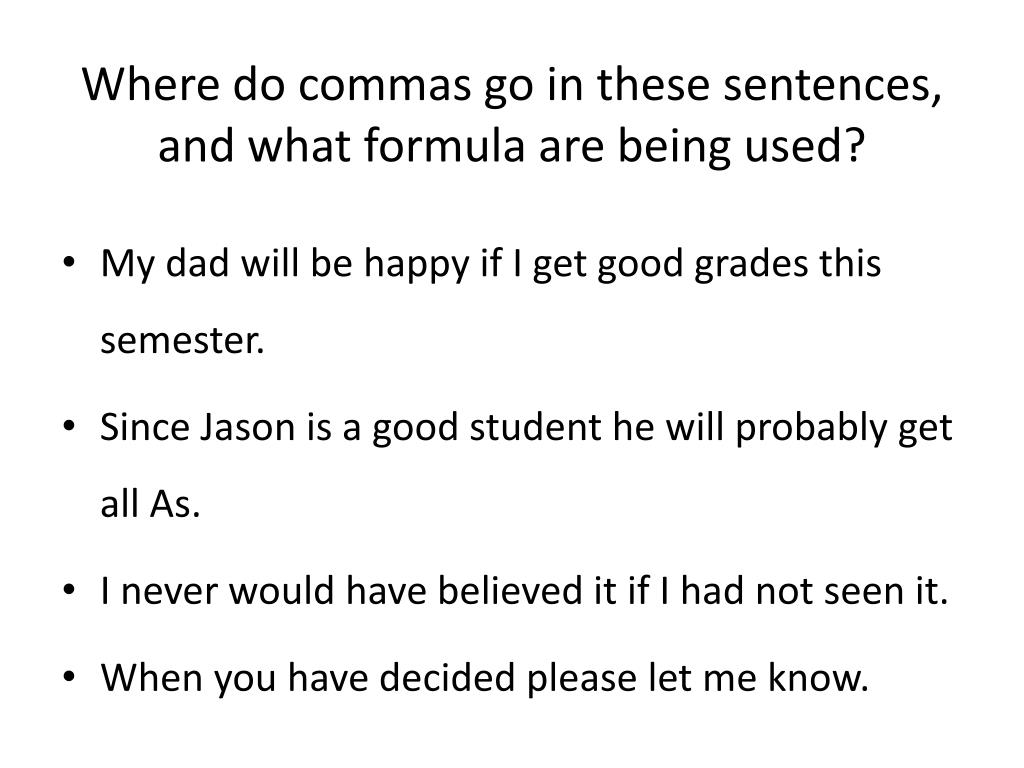Click the sentence starting 'Since Jason is'

click(x=526, y=465)
